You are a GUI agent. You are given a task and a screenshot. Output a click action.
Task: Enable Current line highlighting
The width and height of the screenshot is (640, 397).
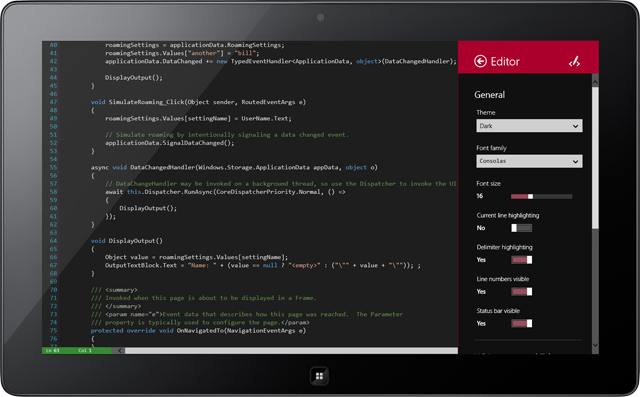pos(522,228)
